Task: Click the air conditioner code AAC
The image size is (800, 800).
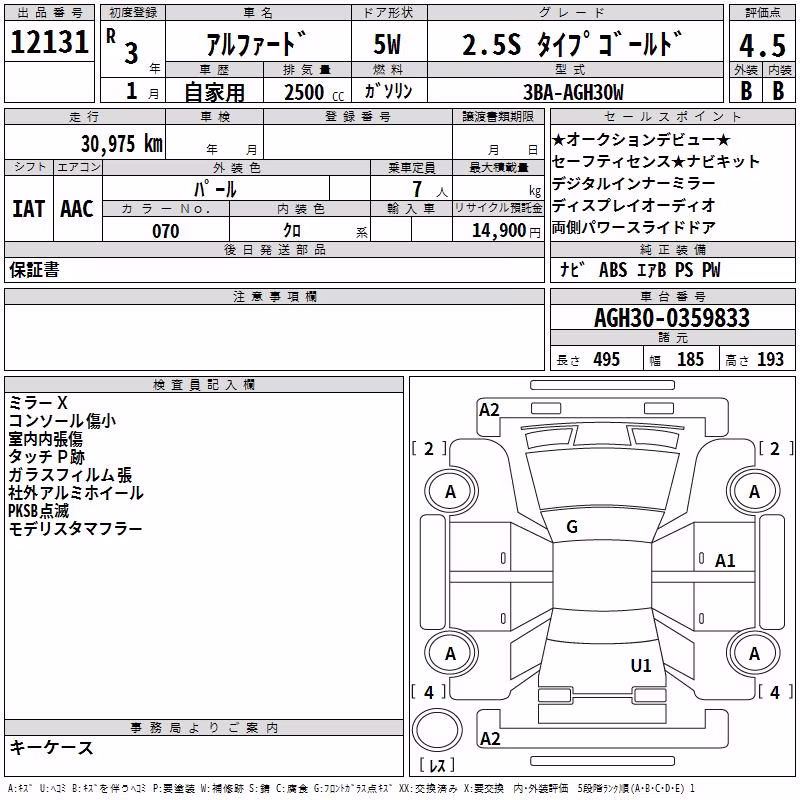Action: click(x=77, y=209)
